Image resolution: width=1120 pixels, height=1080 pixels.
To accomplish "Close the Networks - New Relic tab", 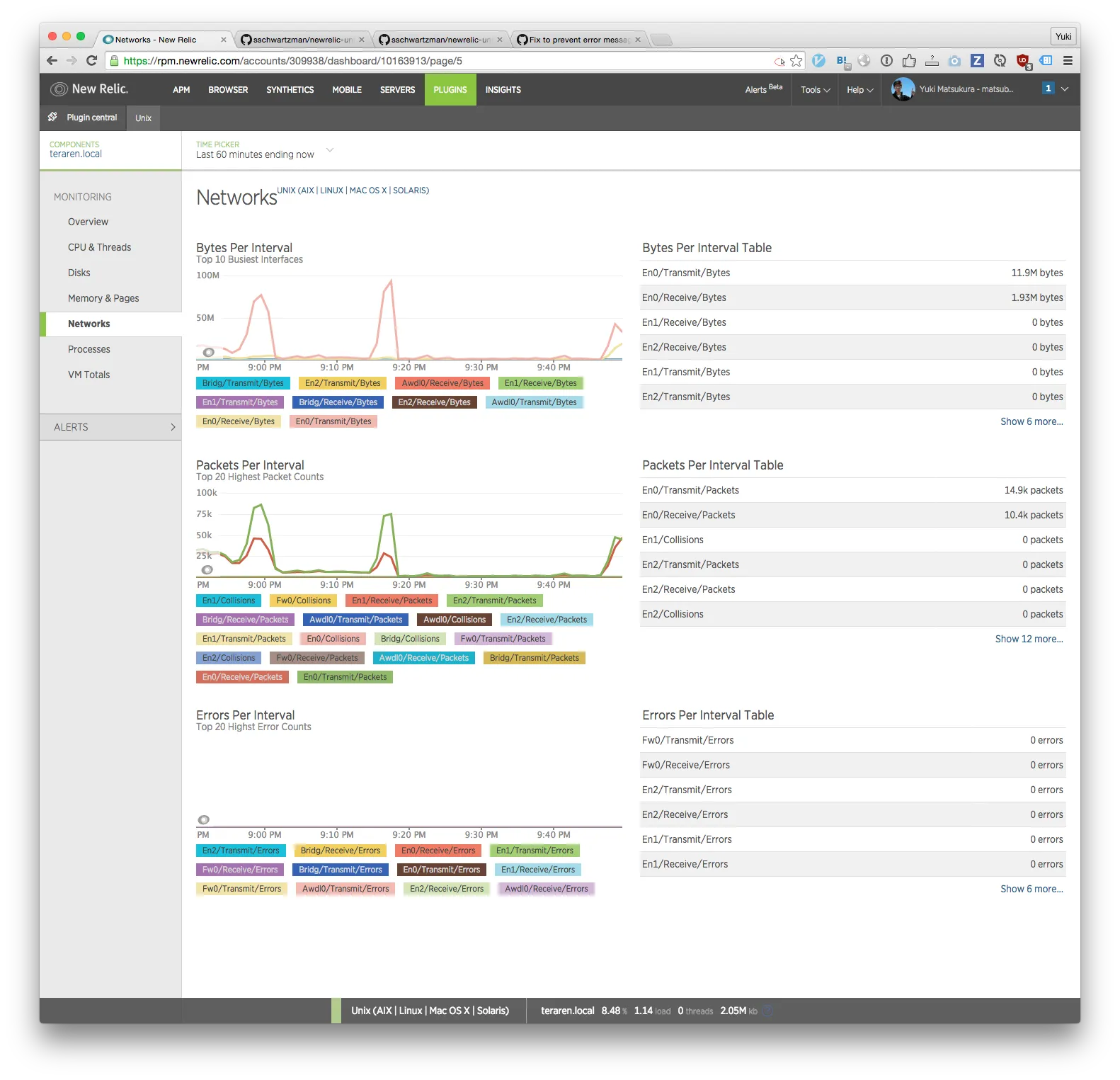I will tap(223, 40).
